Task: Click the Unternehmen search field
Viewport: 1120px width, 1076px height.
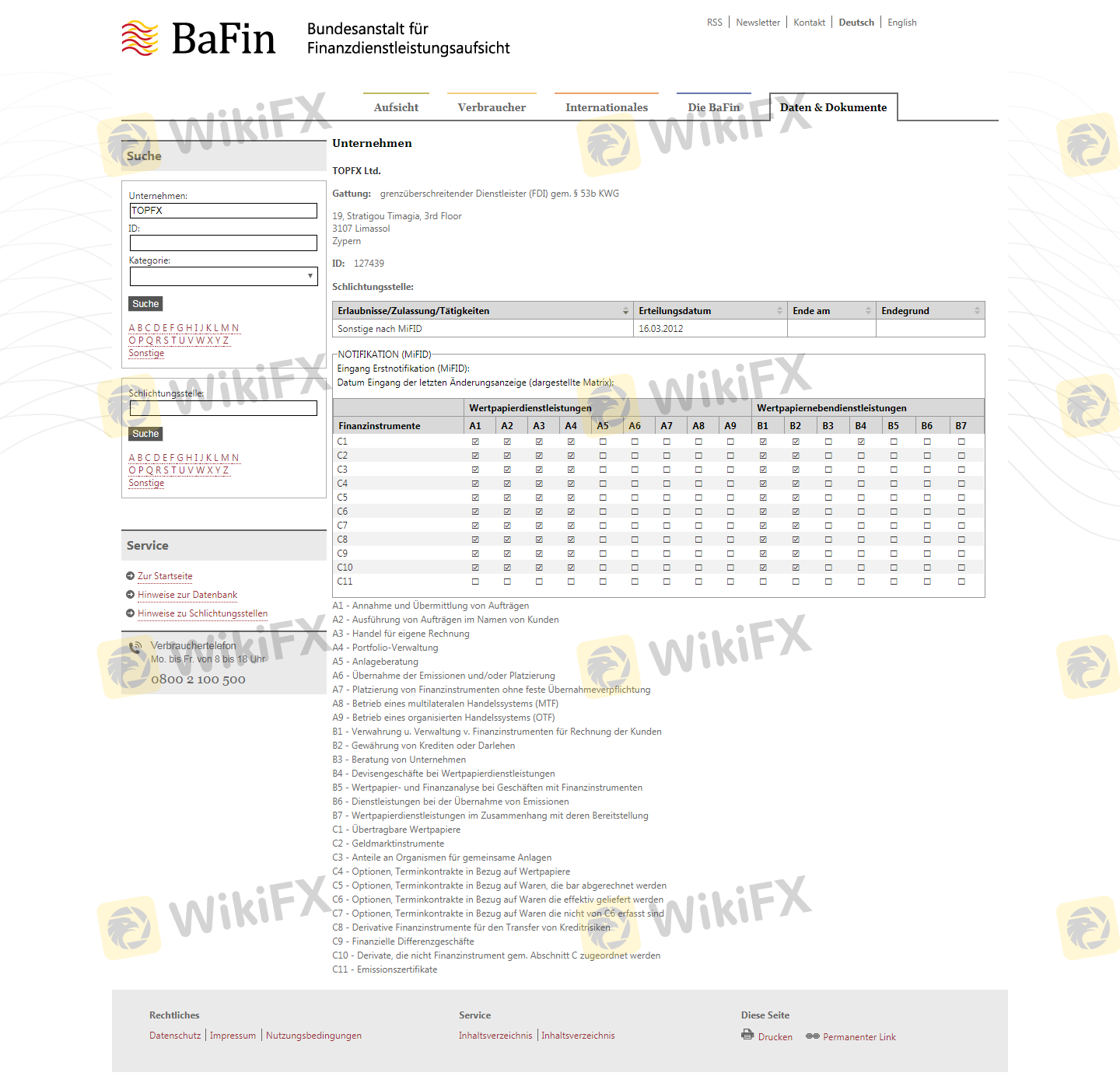Action: 223,211
